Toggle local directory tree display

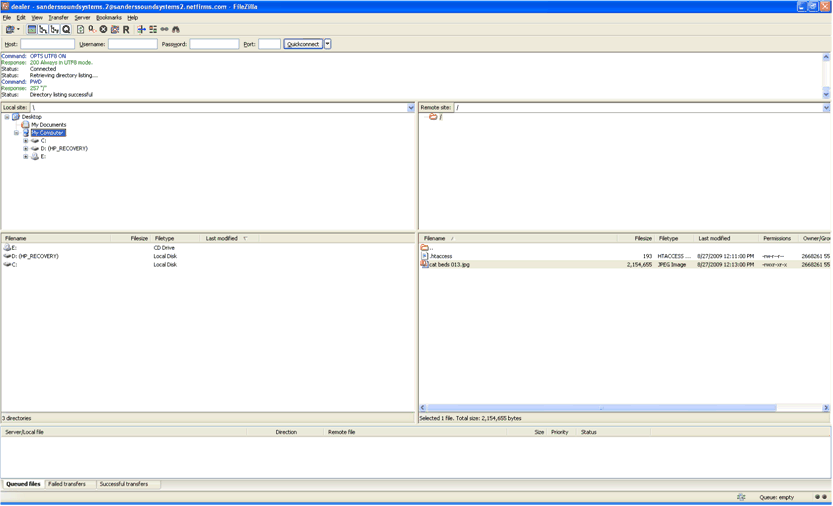pos(43,30)
